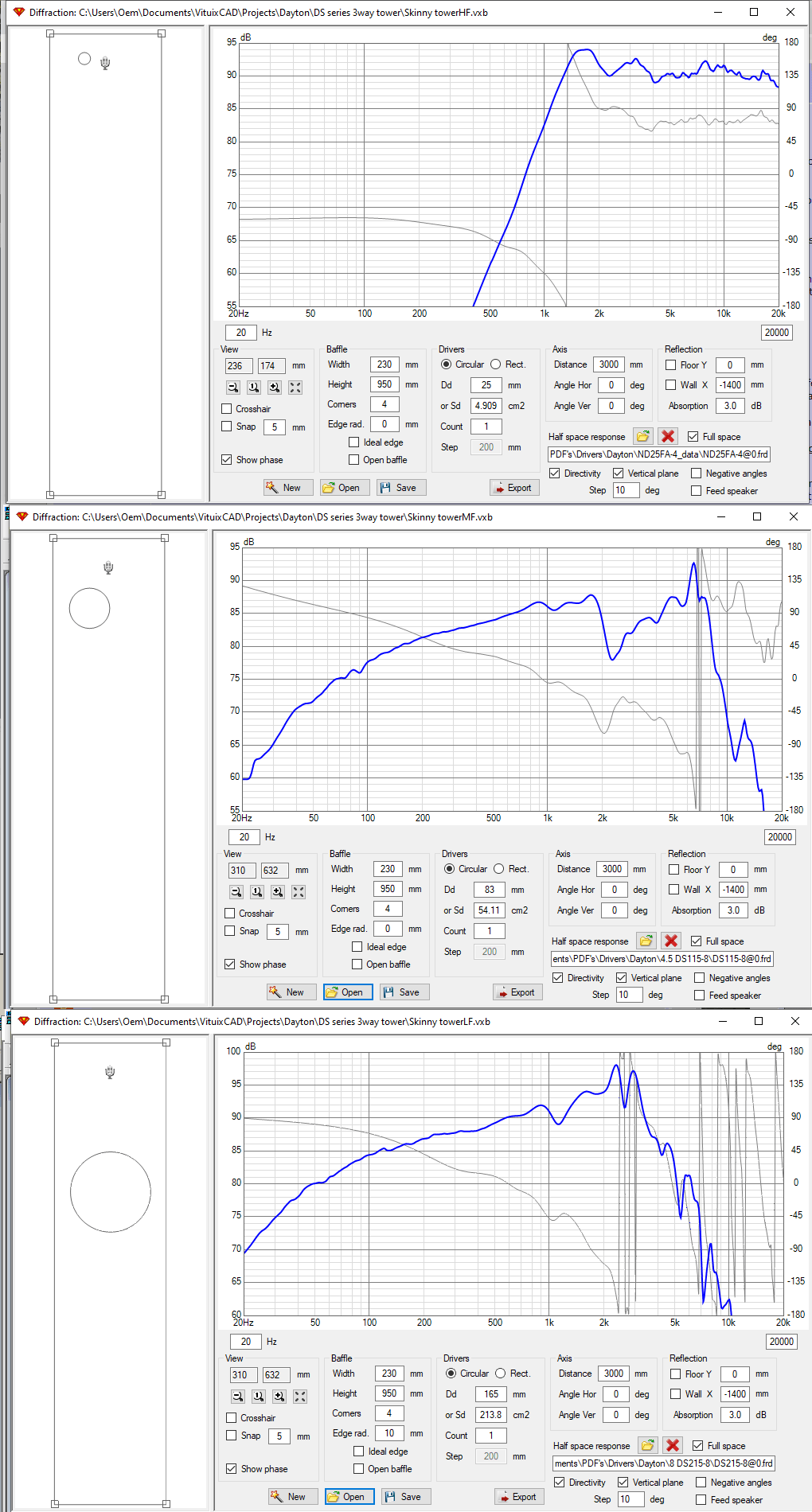Focus the driver Count field in LF window

click(491, 1436)
